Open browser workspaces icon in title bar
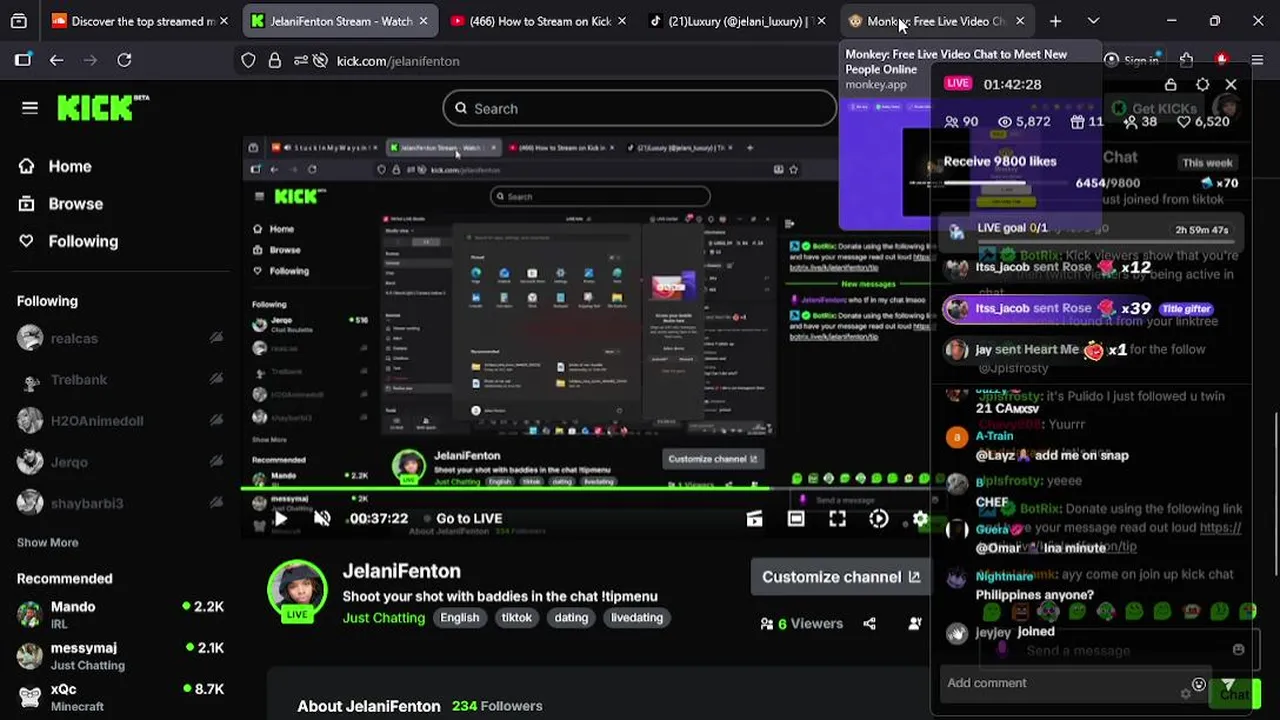The width and height of the screenshot is (1280, 720). click(x=19, y=21)
